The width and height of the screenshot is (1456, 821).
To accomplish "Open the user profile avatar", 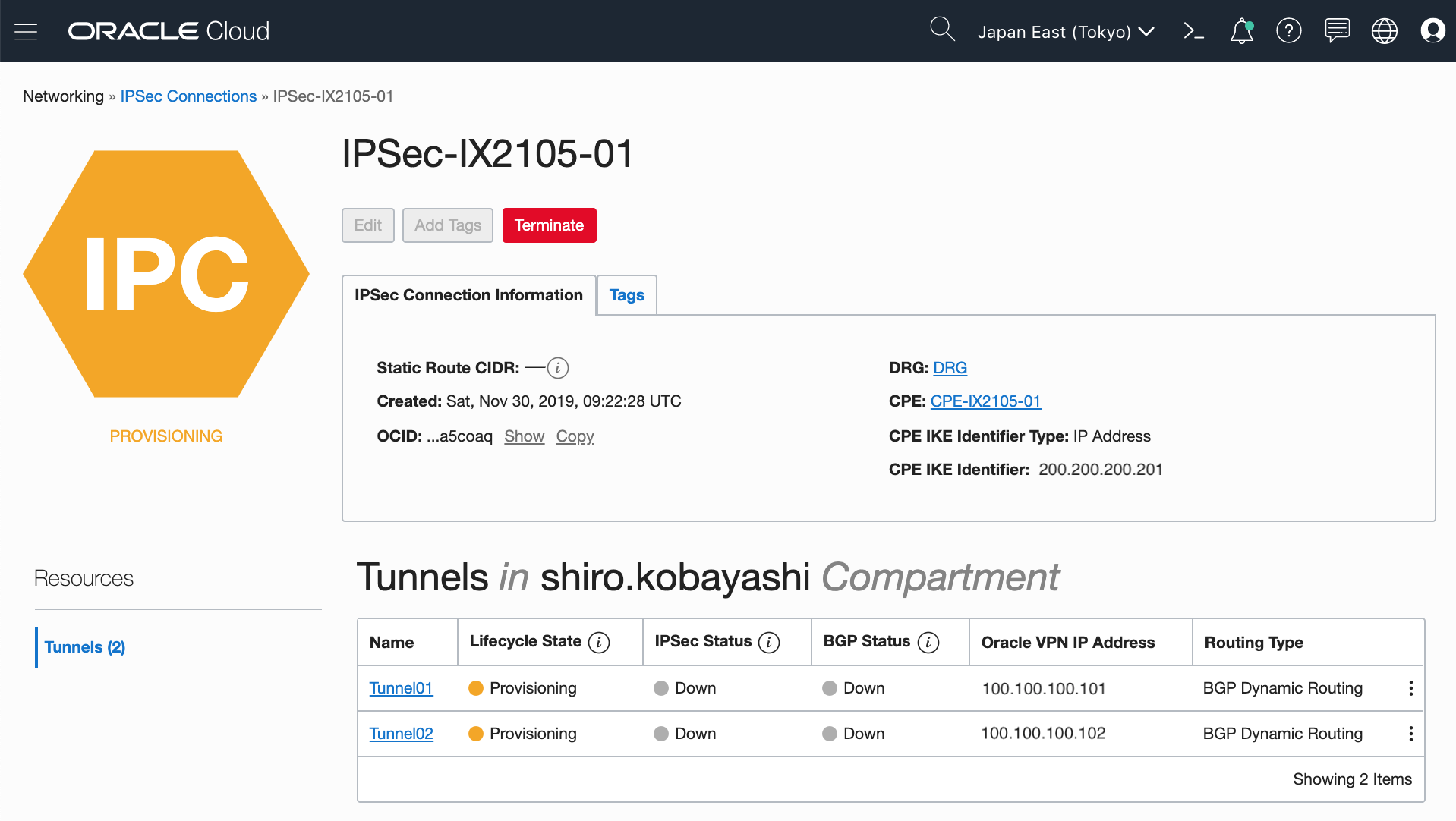I will 1432,31.
